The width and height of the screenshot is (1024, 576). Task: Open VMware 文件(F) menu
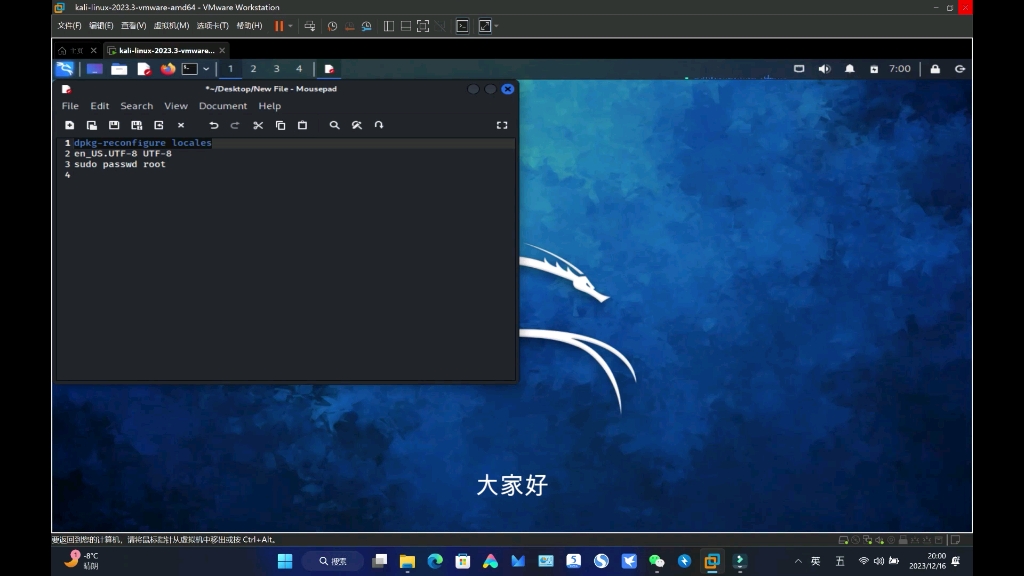click(x=69, y=26)
